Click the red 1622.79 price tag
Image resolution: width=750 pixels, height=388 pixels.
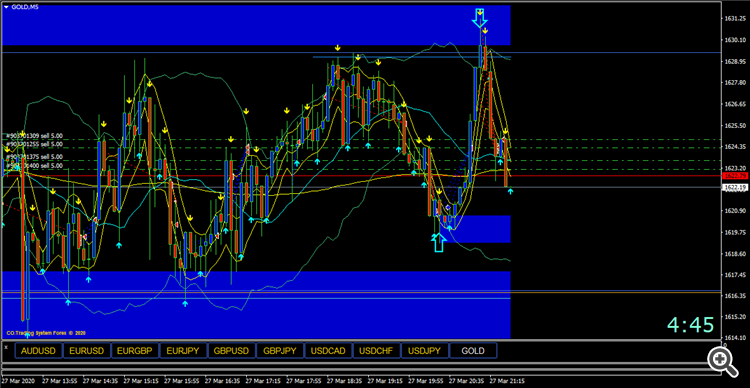pyautogui.click(x=735, y=176)
